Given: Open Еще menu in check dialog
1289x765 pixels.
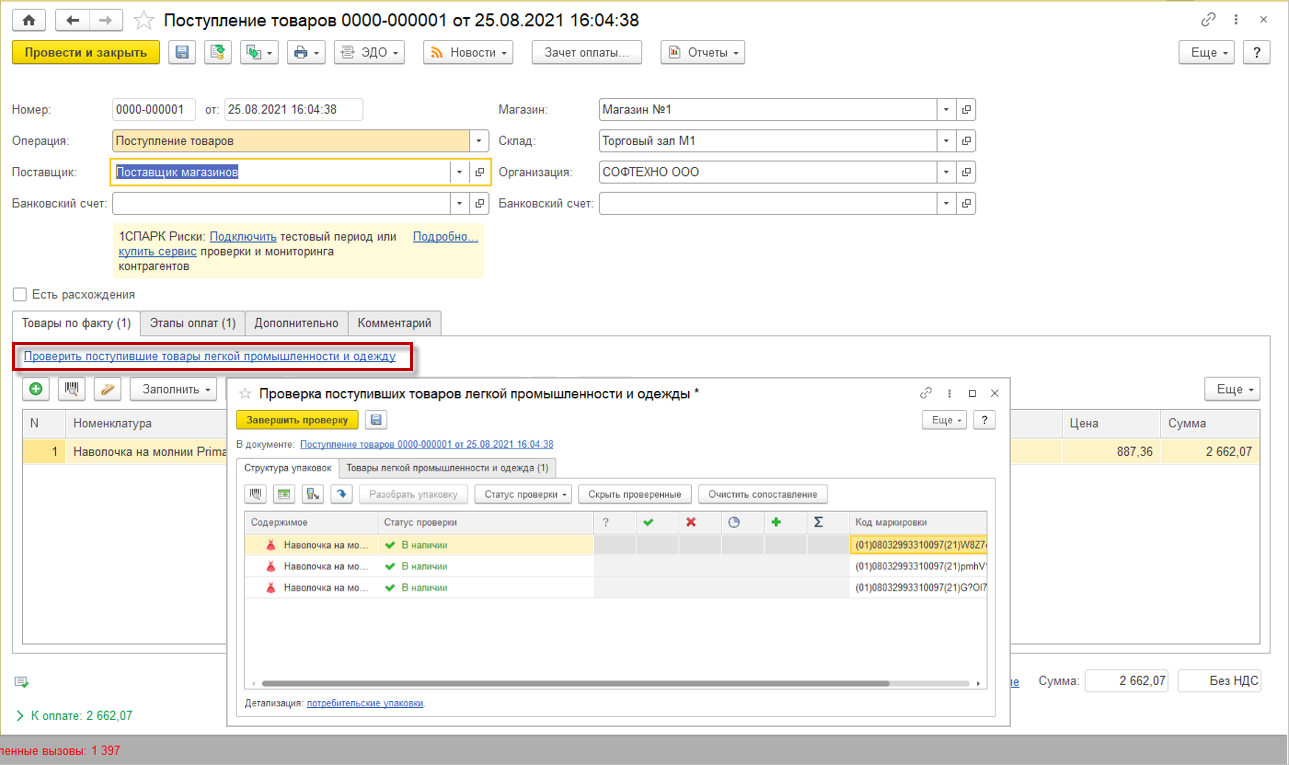Looking at the screenshot, I should 944,420.
